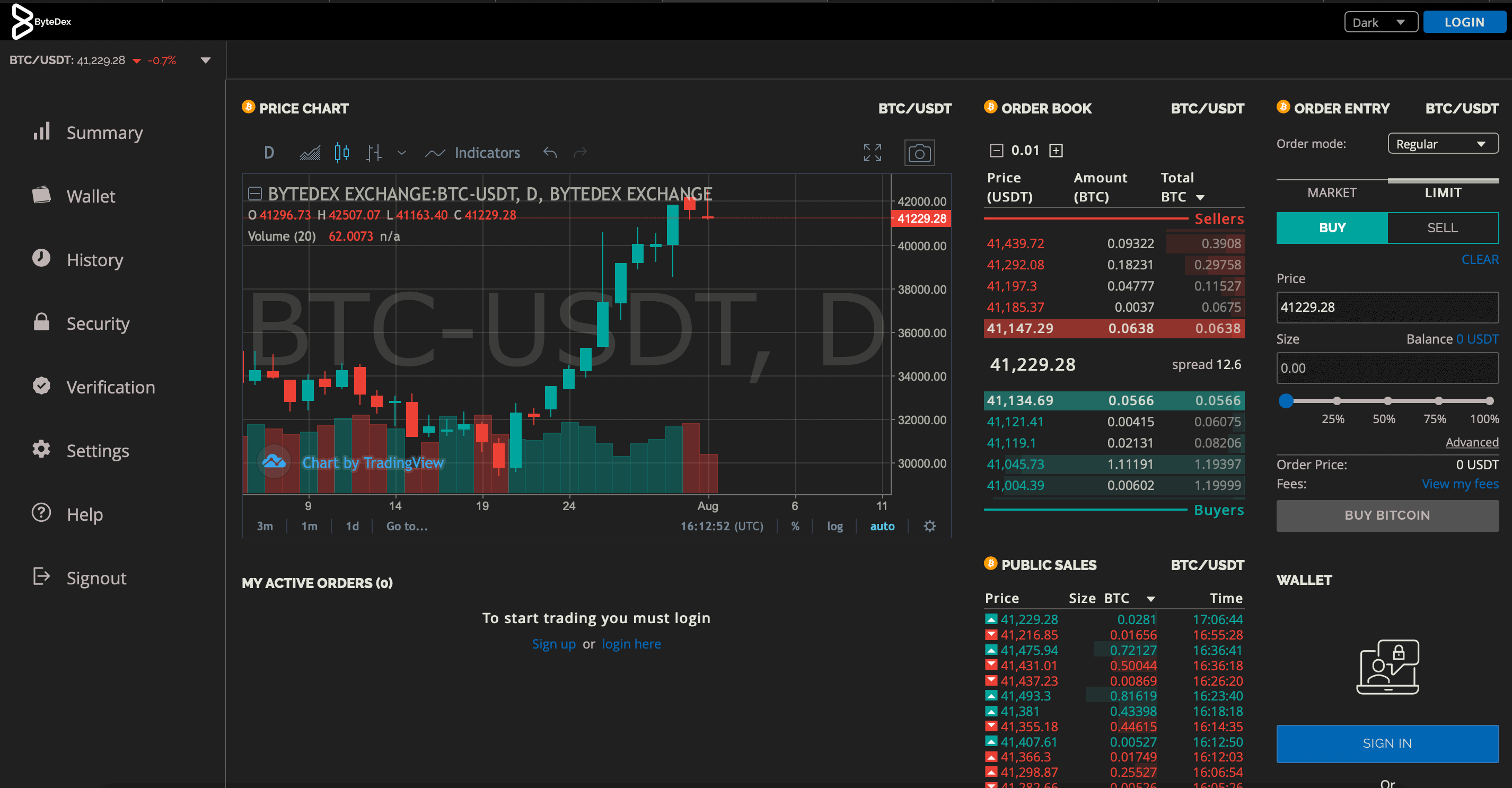Open more chart styles dropdown arrow
This screenshot has height=788, width=1512.
point(401,153)
